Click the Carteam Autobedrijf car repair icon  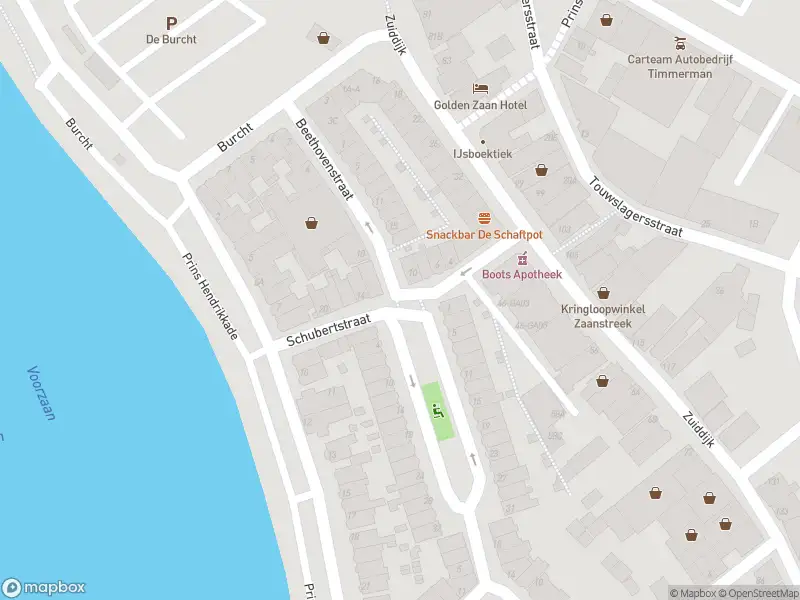tap(680, 43)
